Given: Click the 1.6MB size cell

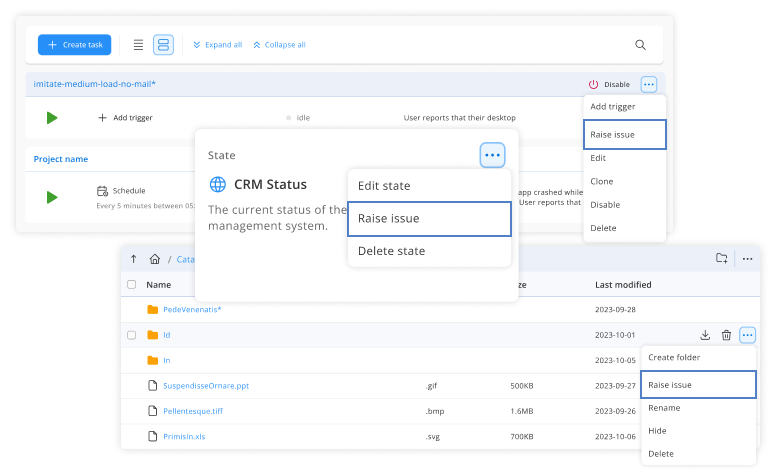Looking at the screenshot, I should [522, 411].
